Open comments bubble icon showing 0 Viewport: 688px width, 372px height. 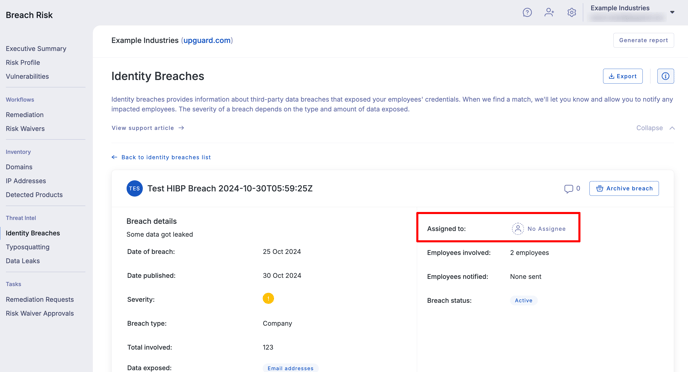[569, 189]
